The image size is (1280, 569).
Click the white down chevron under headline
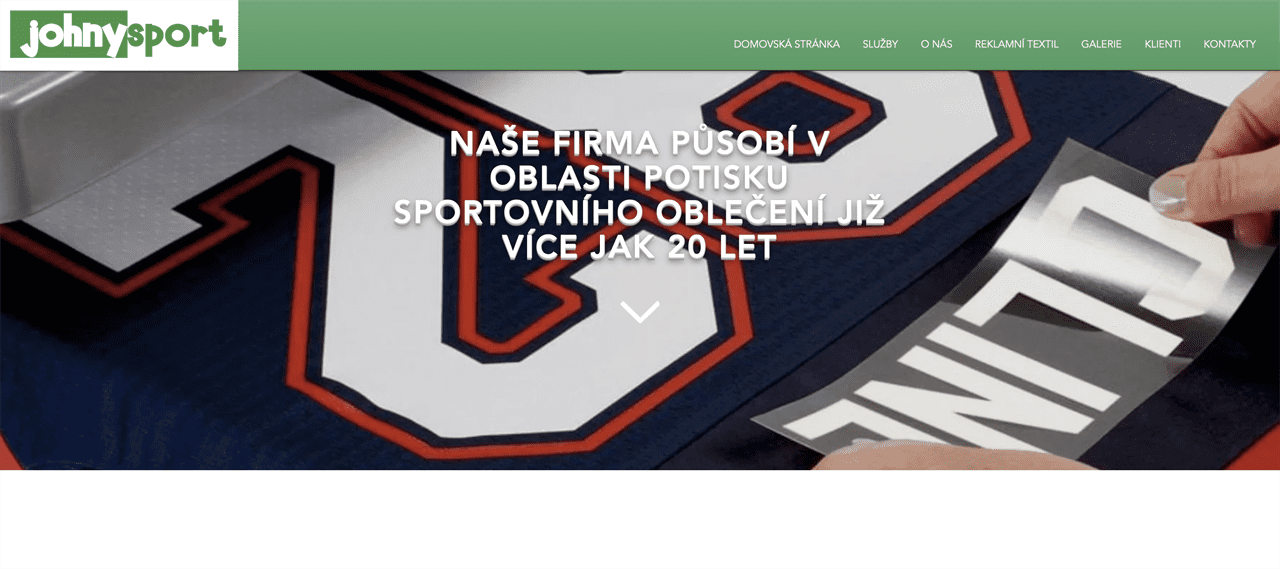click(640, 311)
